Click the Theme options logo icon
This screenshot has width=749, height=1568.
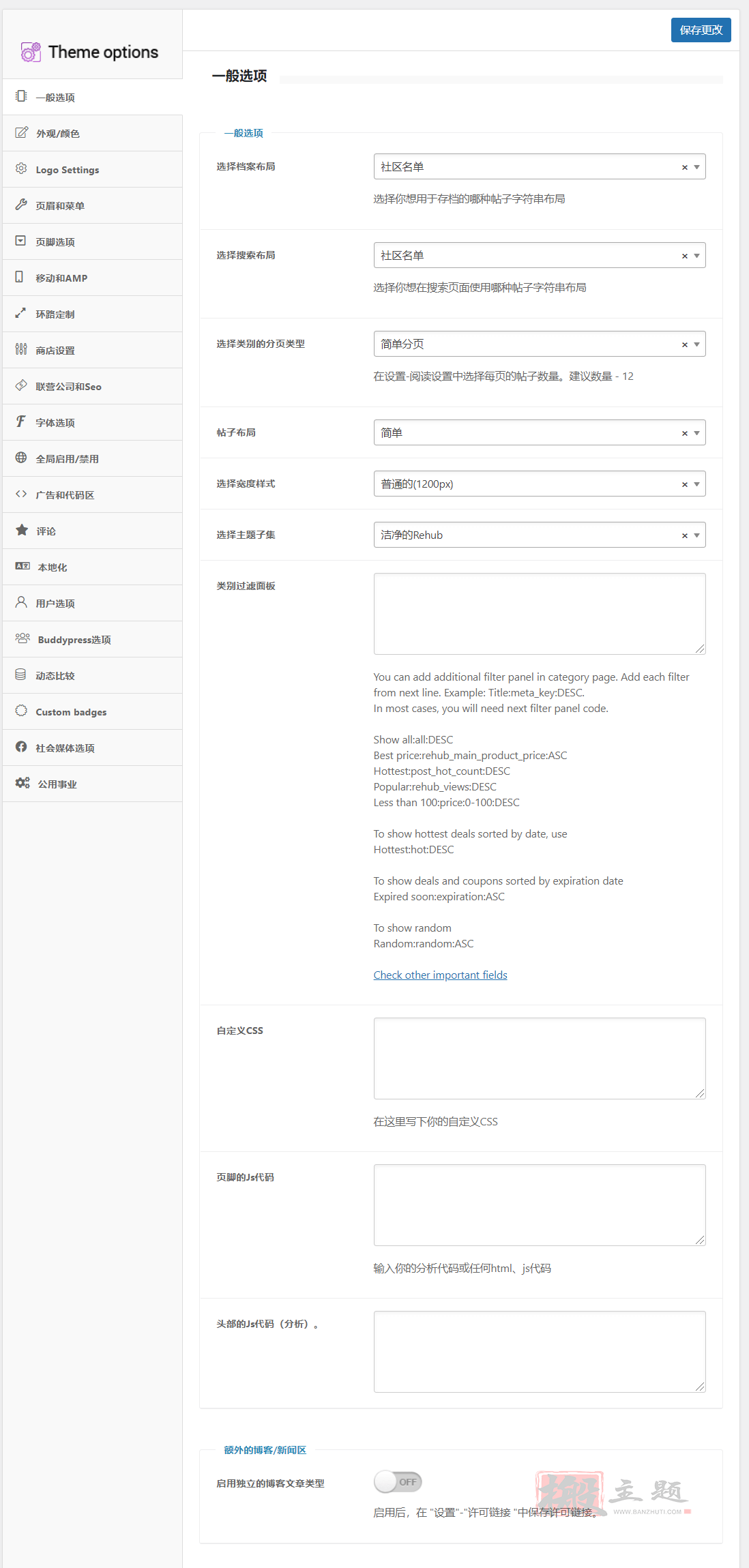31,52
